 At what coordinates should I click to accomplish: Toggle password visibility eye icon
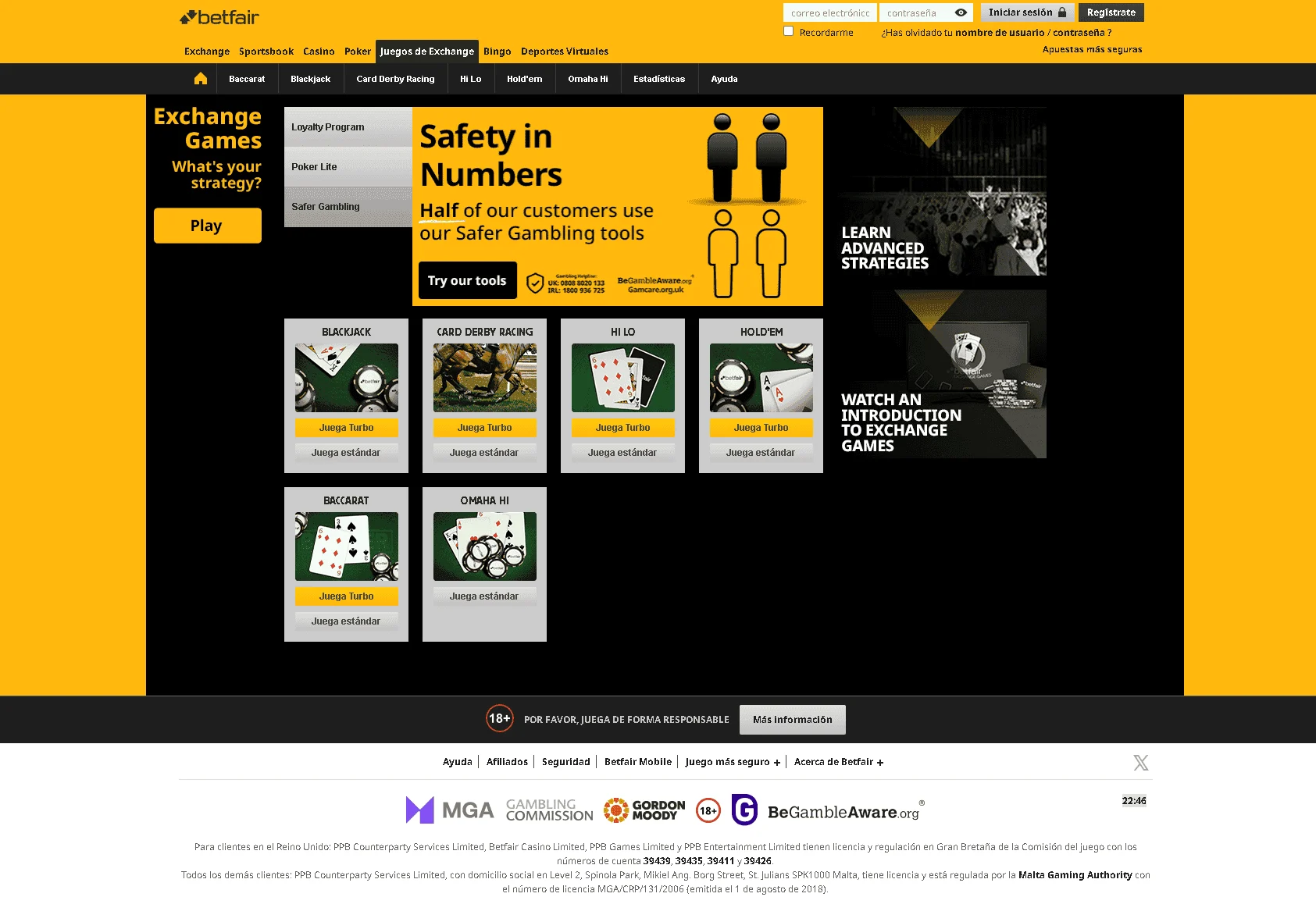(x=961, y=12)
